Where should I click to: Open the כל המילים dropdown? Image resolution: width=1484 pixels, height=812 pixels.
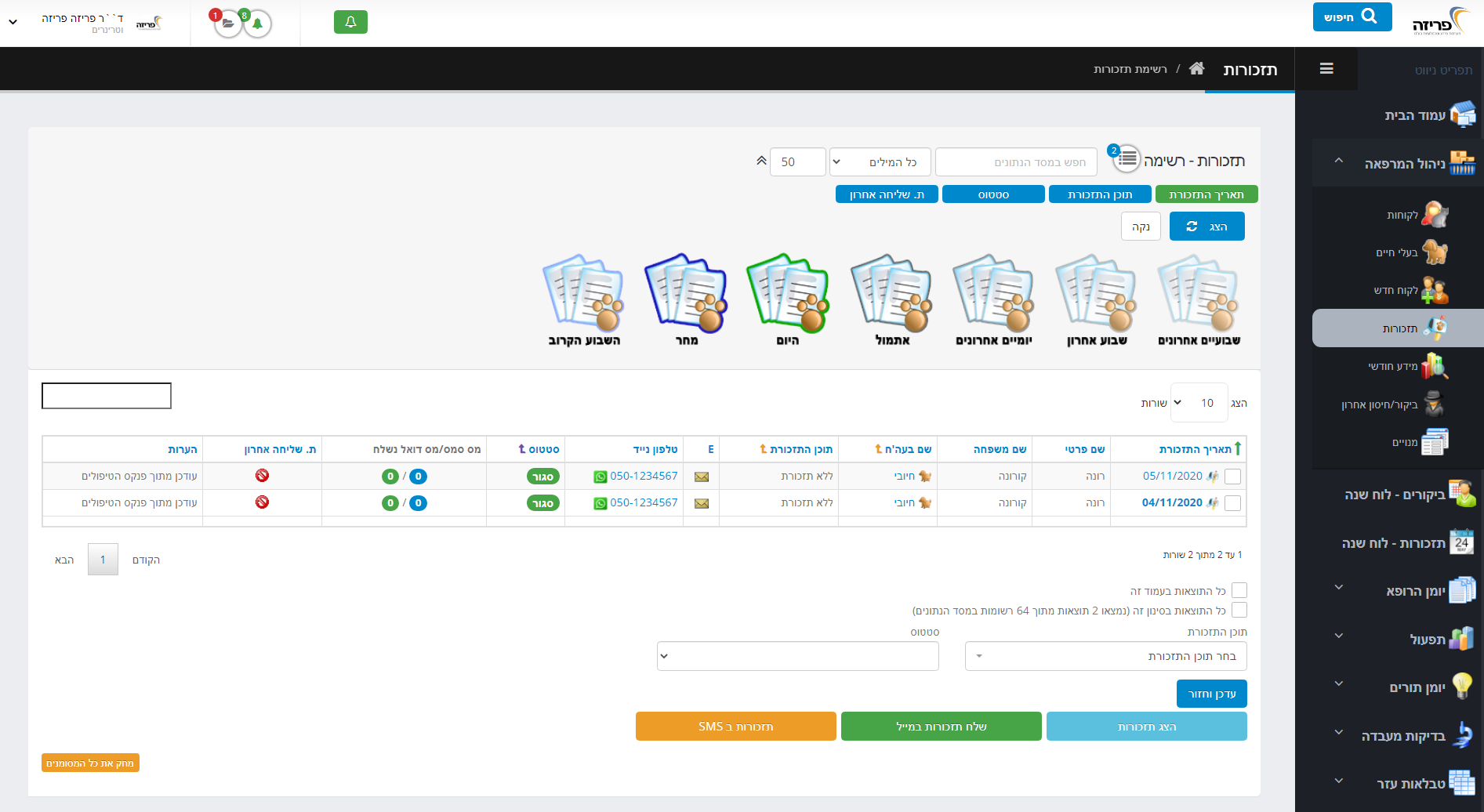coord(880,162)
